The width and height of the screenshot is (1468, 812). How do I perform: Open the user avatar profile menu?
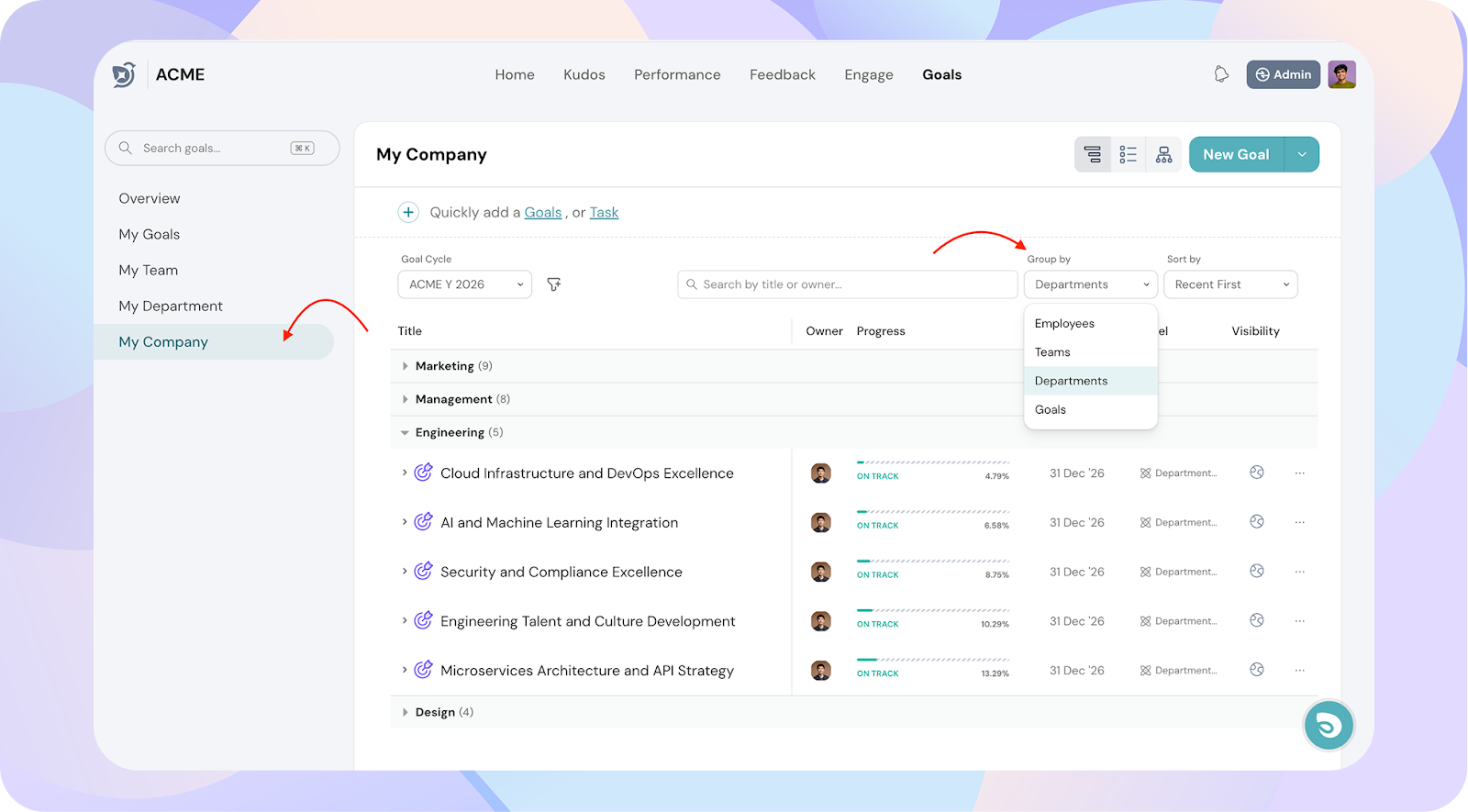point(1342,74)
